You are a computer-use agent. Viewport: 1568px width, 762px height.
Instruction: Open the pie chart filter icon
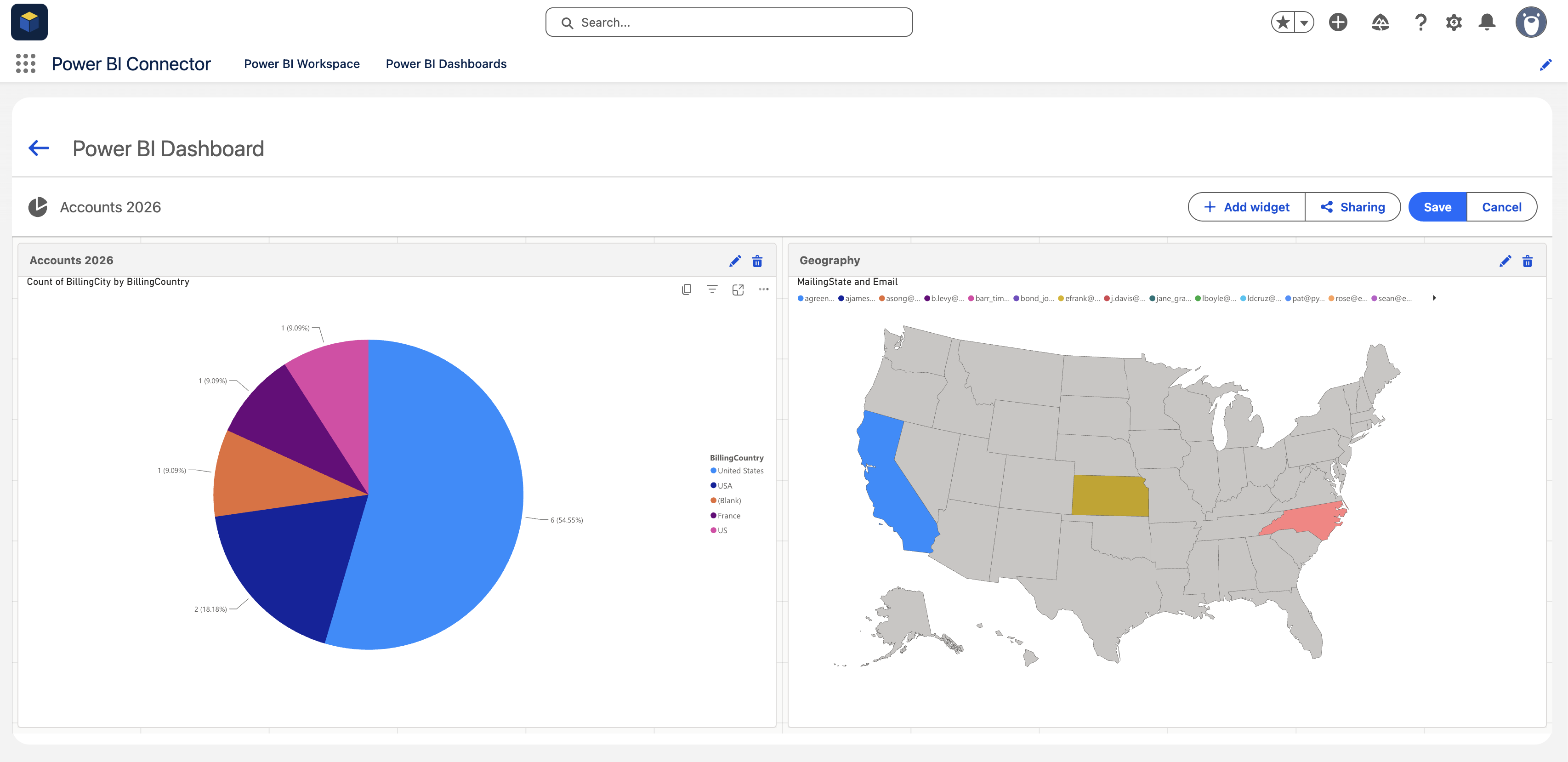(x=712, y=290)
